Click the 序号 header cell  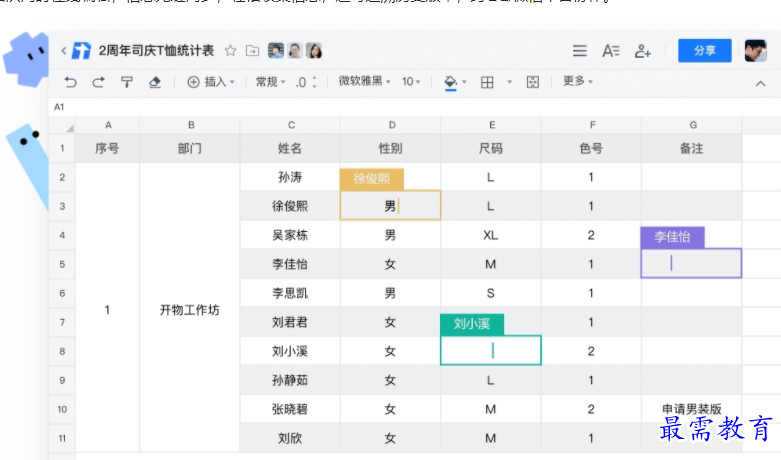(x=108, y=148)
